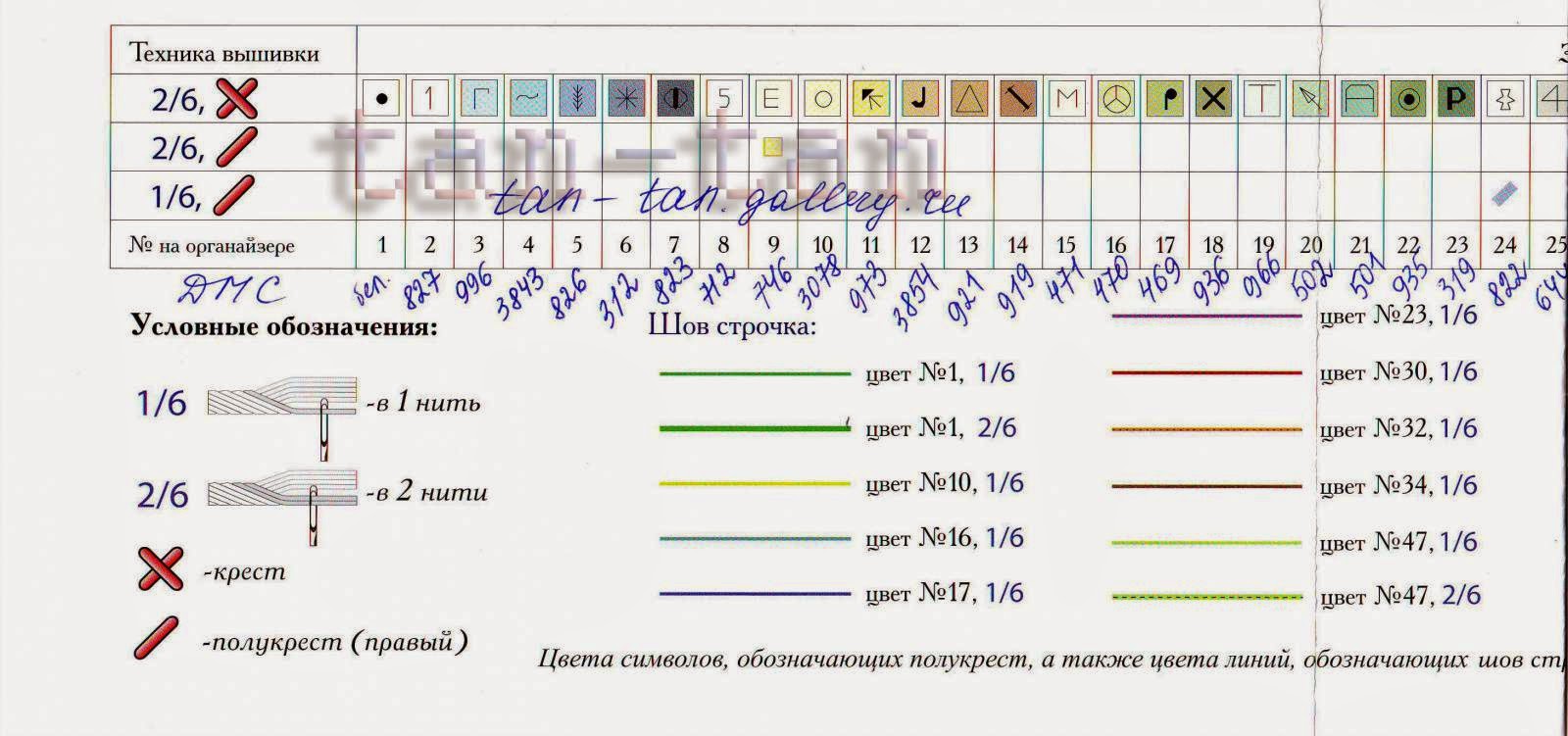Select the bold P symbol on dark green
Screen dimensions: 1568x736
tap(1456, 98)
